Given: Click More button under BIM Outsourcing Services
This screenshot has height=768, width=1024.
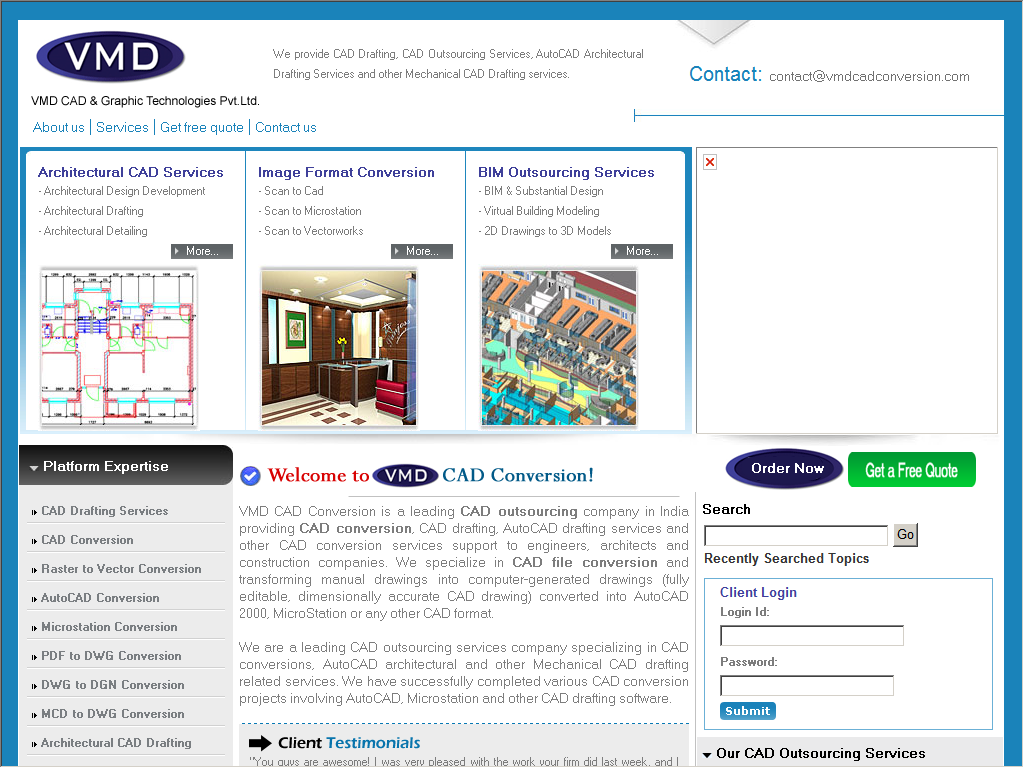Looking at the screenshot, I should 642,251.
